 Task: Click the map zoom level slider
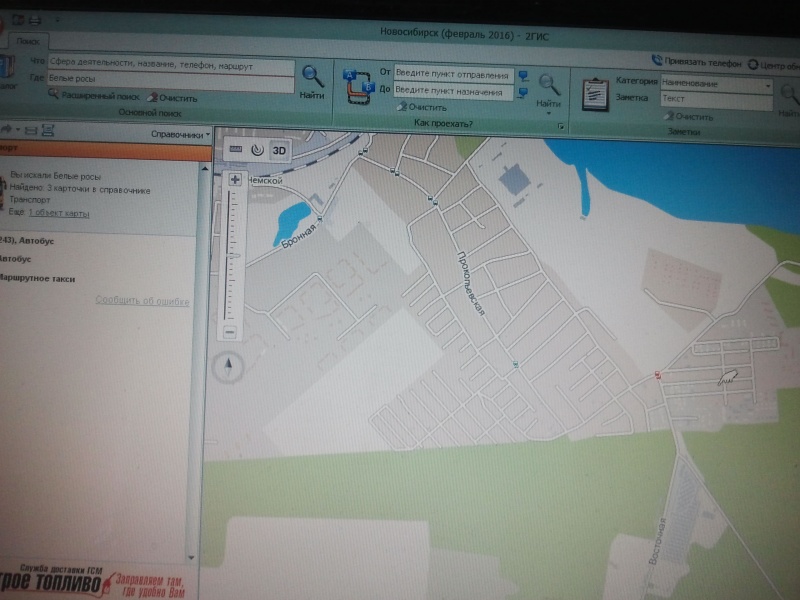(x=232, y=255)
